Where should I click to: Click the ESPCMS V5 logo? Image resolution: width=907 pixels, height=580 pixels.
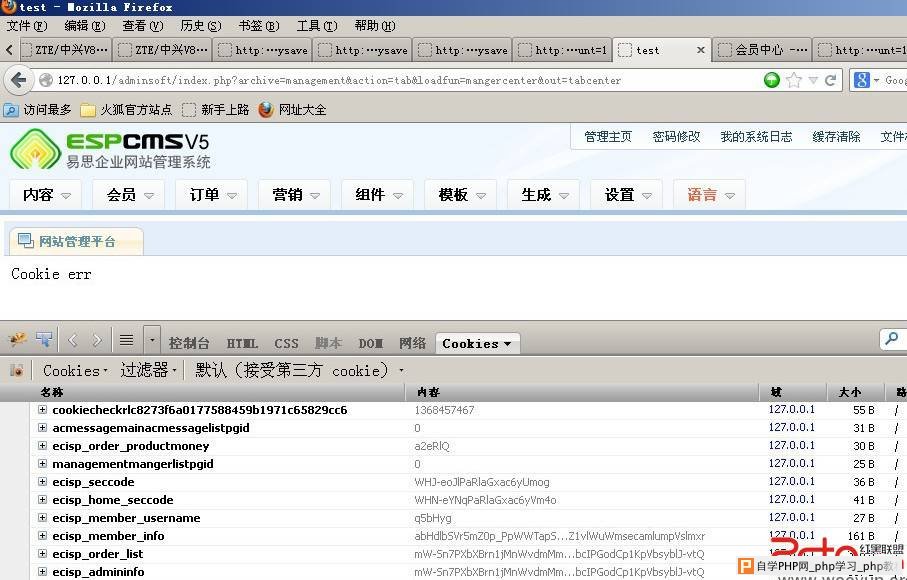click(x=110, y=149)
